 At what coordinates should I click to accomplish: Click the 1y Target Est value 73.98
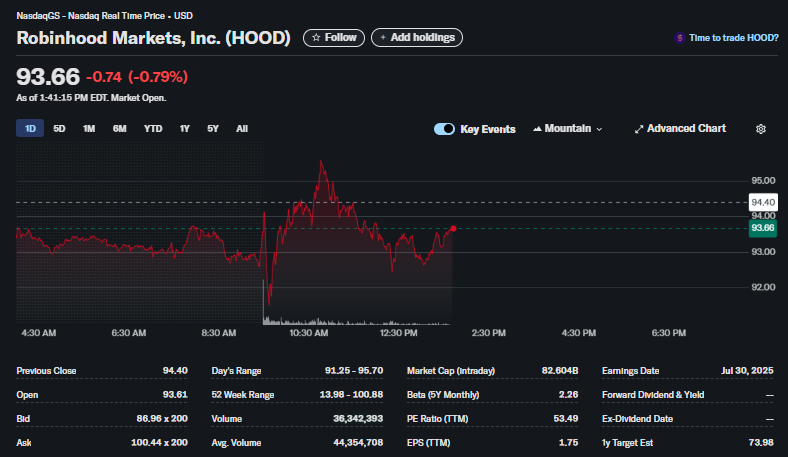[761, 443]
